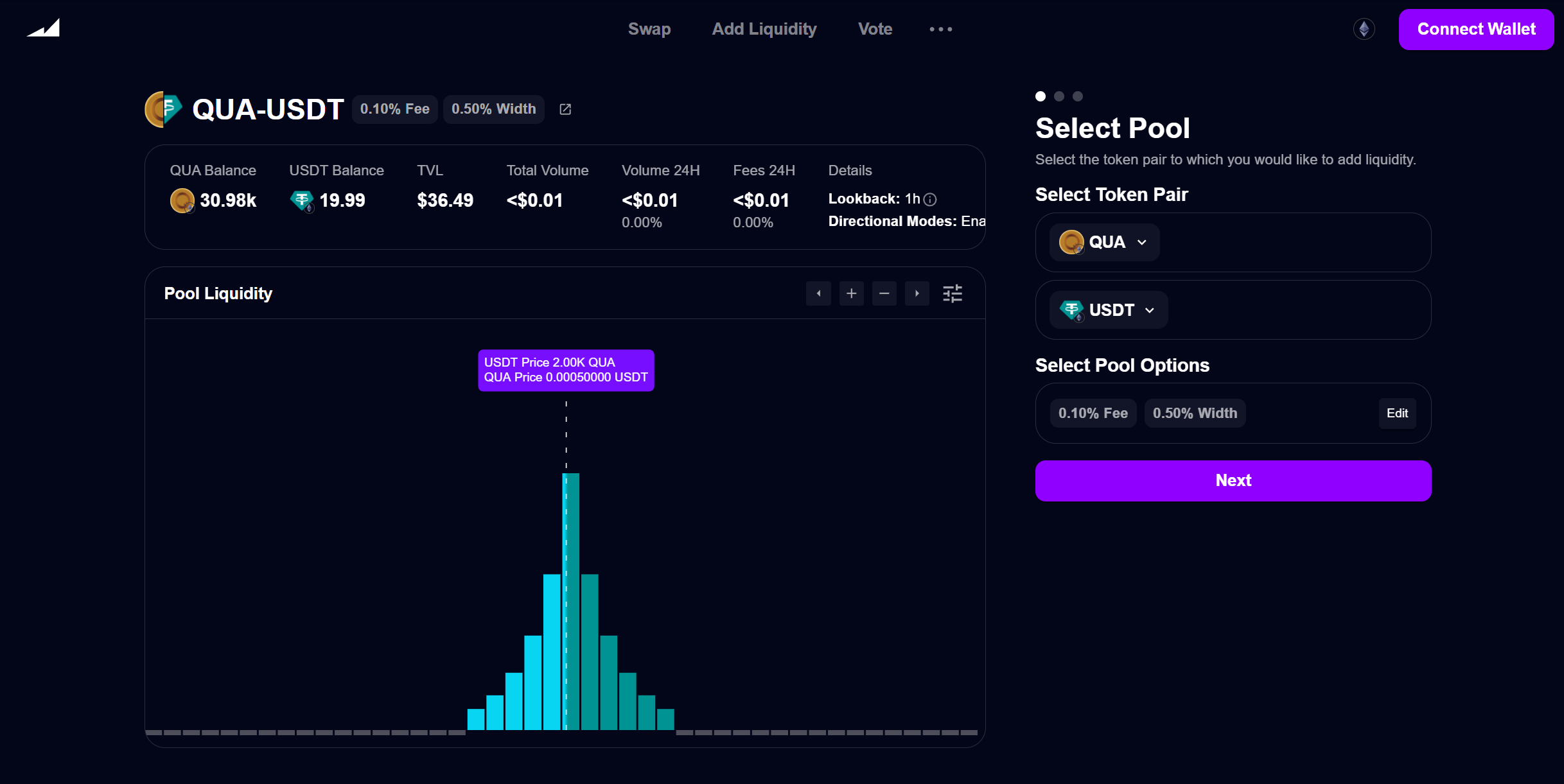Open the Vote section
The height and width of the screenshot is (784, 1564).
[875, 29]
